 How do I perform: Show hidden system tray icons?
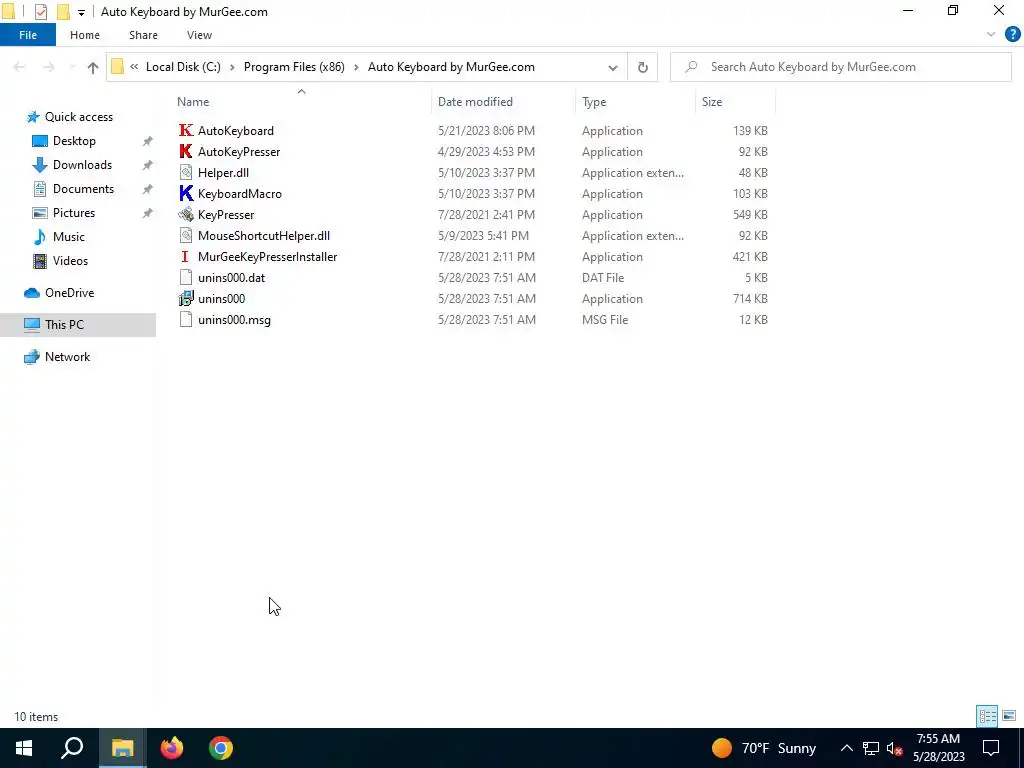pyautogui.click(x=846, y=748)
